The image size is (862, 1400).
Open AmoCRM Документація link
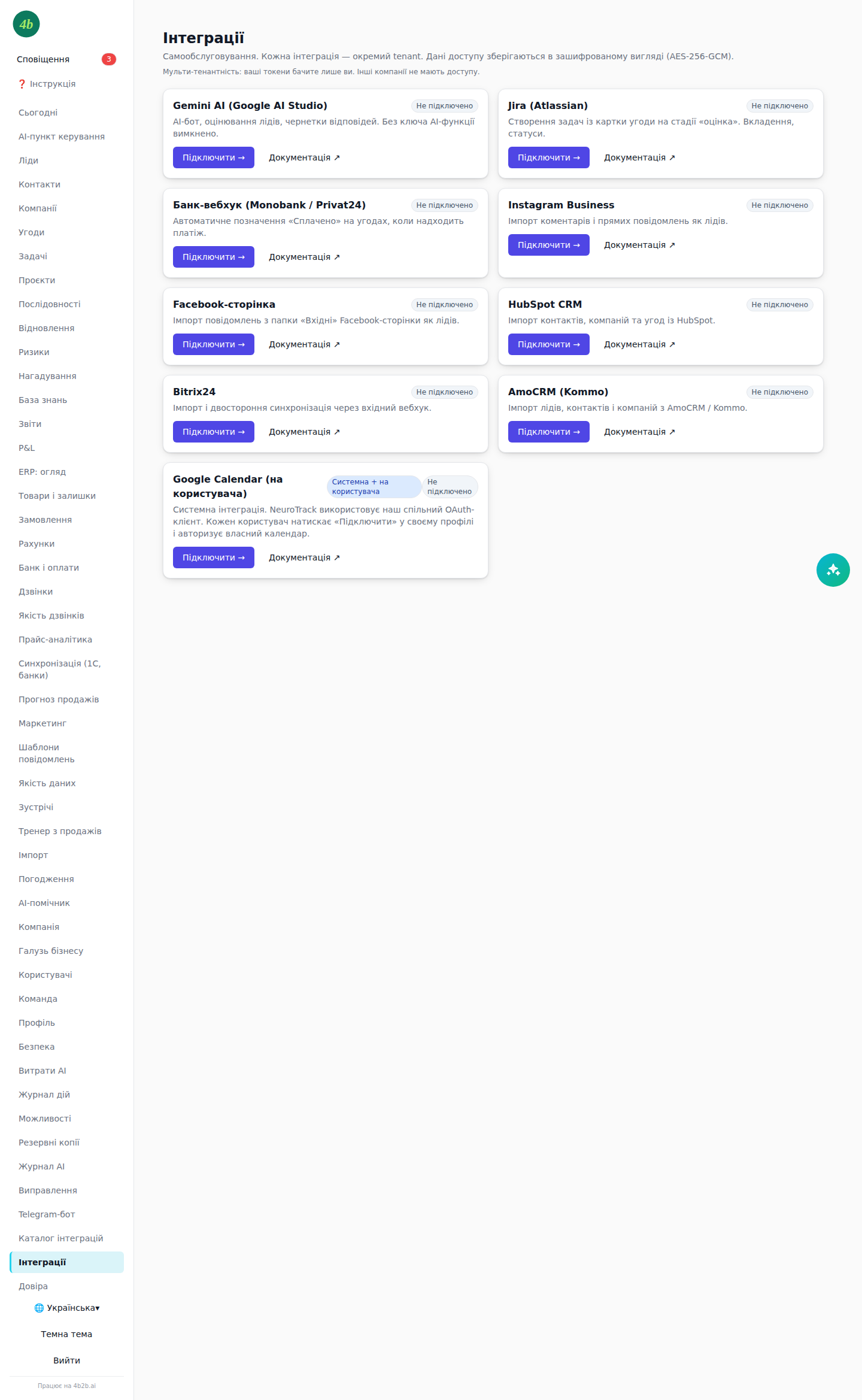point(640,432)
